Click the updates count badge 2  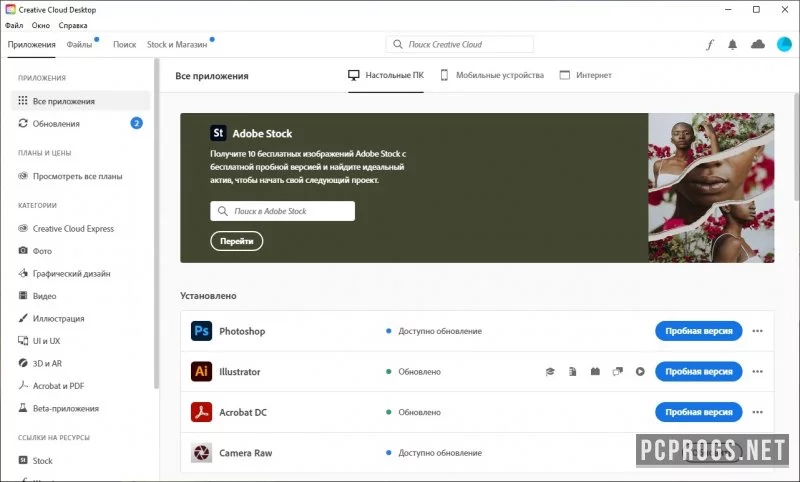(136, 123)
